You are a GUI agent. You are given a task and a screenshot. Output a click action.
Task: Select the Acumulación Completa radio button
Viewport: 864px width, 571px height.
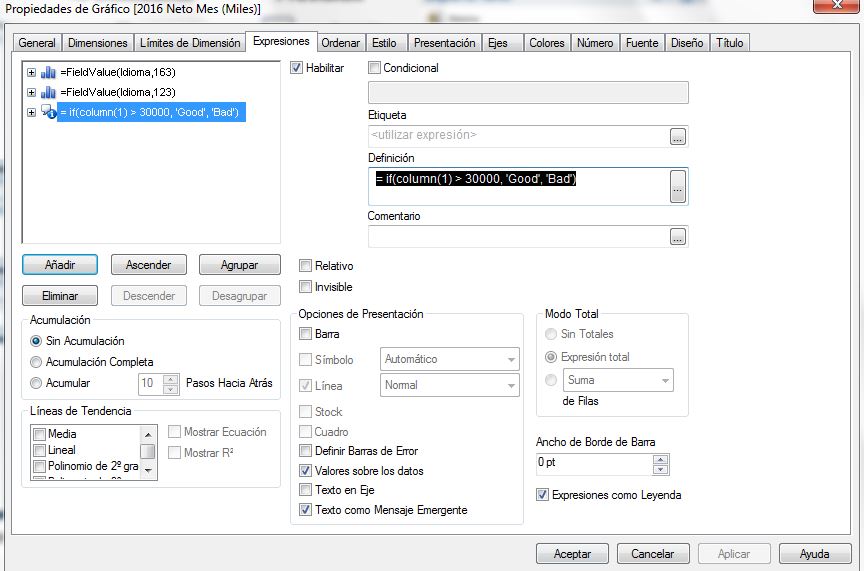point(37,362)
